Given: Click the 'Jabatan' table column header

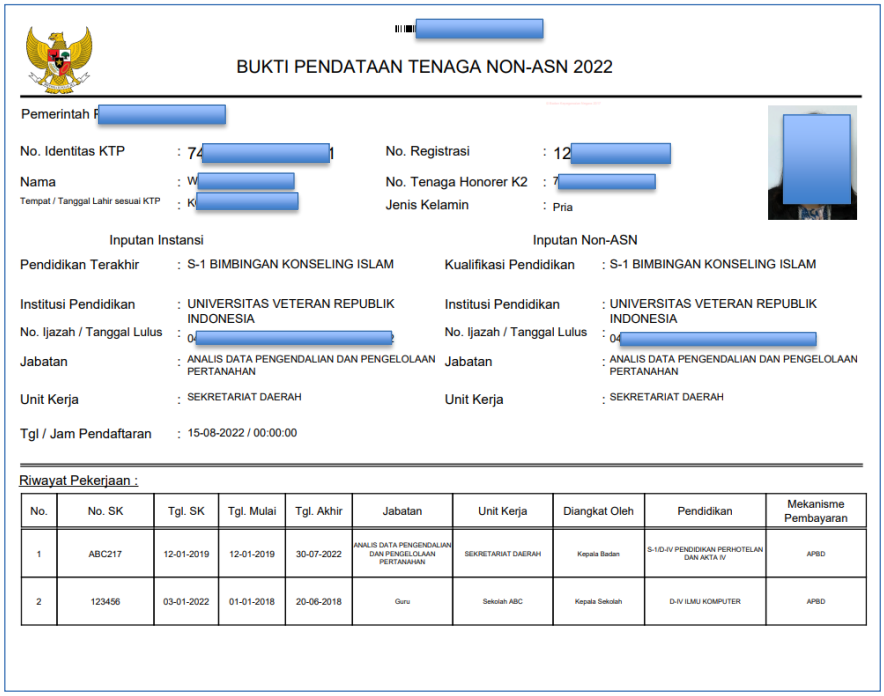Looking at the screenshot, I should coord(402,511).
